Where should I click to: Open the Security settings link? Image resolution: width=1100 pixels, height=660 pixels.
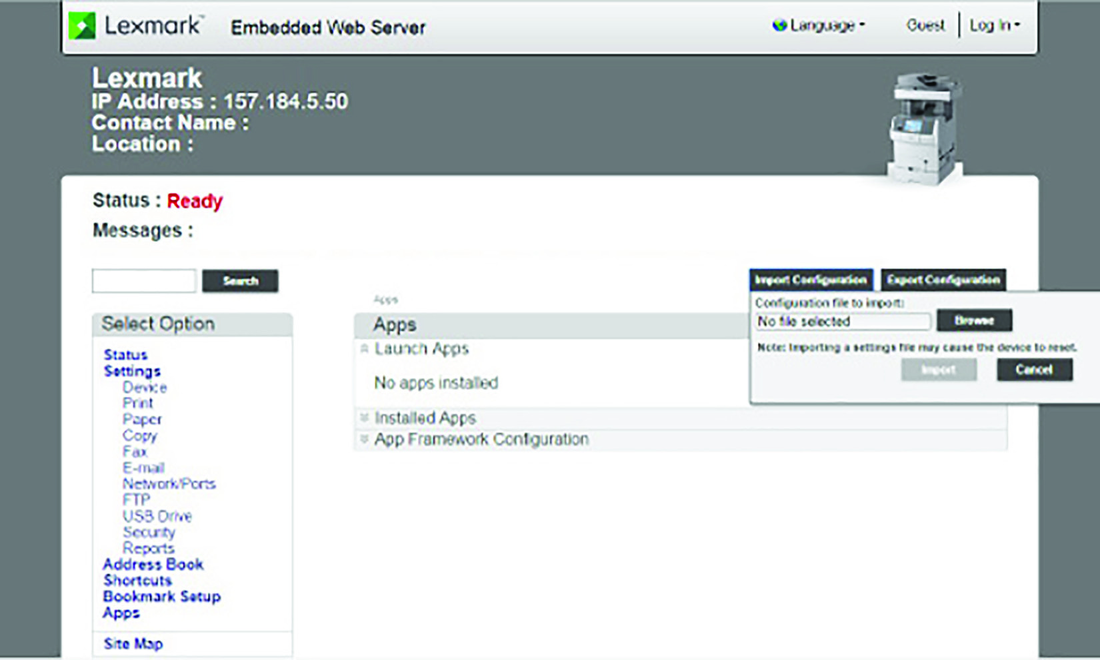coord(149,532)
